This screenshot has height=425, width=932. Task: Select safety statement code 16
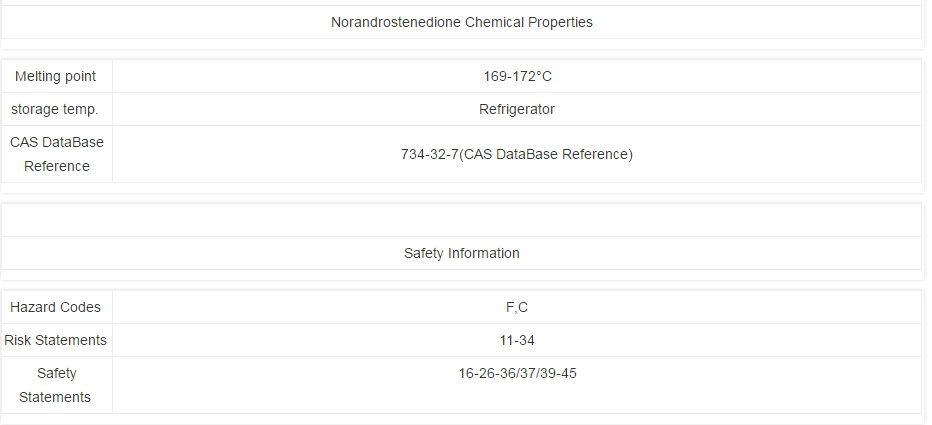[466, 373]
